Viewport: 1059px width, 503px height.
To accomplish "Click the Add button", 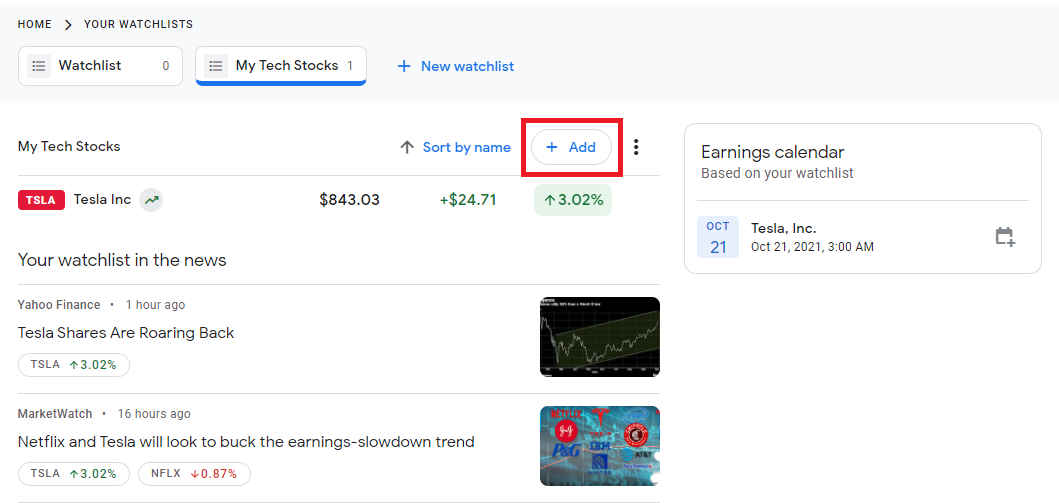I will coord(571,147).
